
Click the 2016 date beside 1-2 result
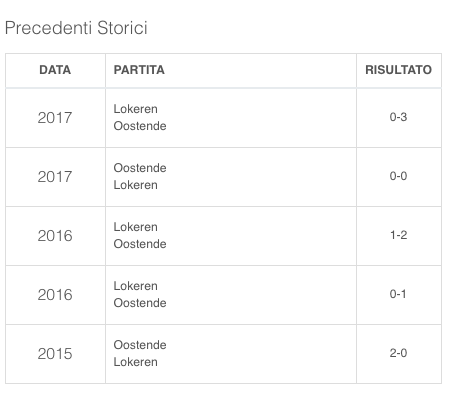(55, 236)
